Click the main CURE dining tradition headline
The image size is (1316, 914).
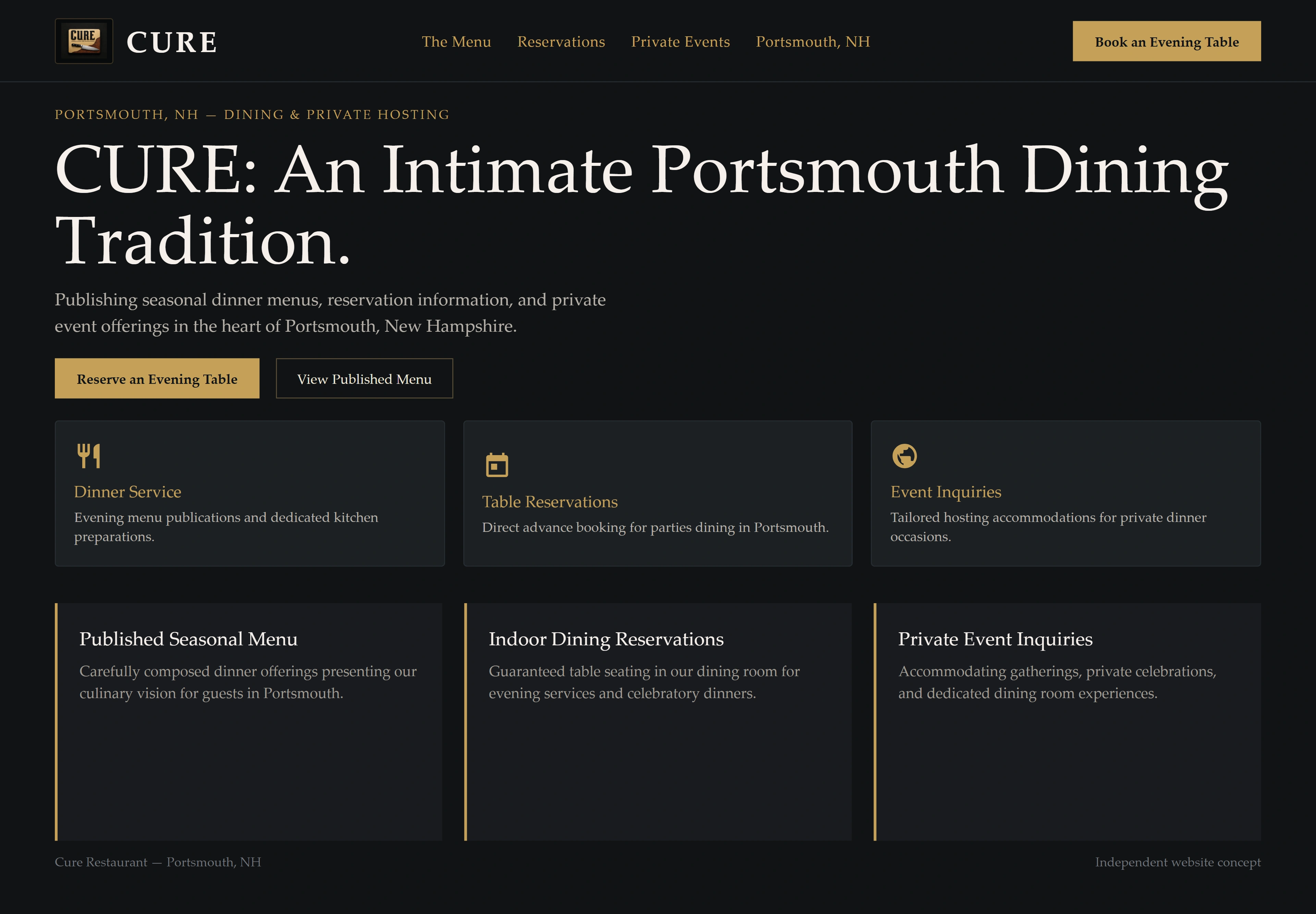pyautogui.click(x=642, y=205)
